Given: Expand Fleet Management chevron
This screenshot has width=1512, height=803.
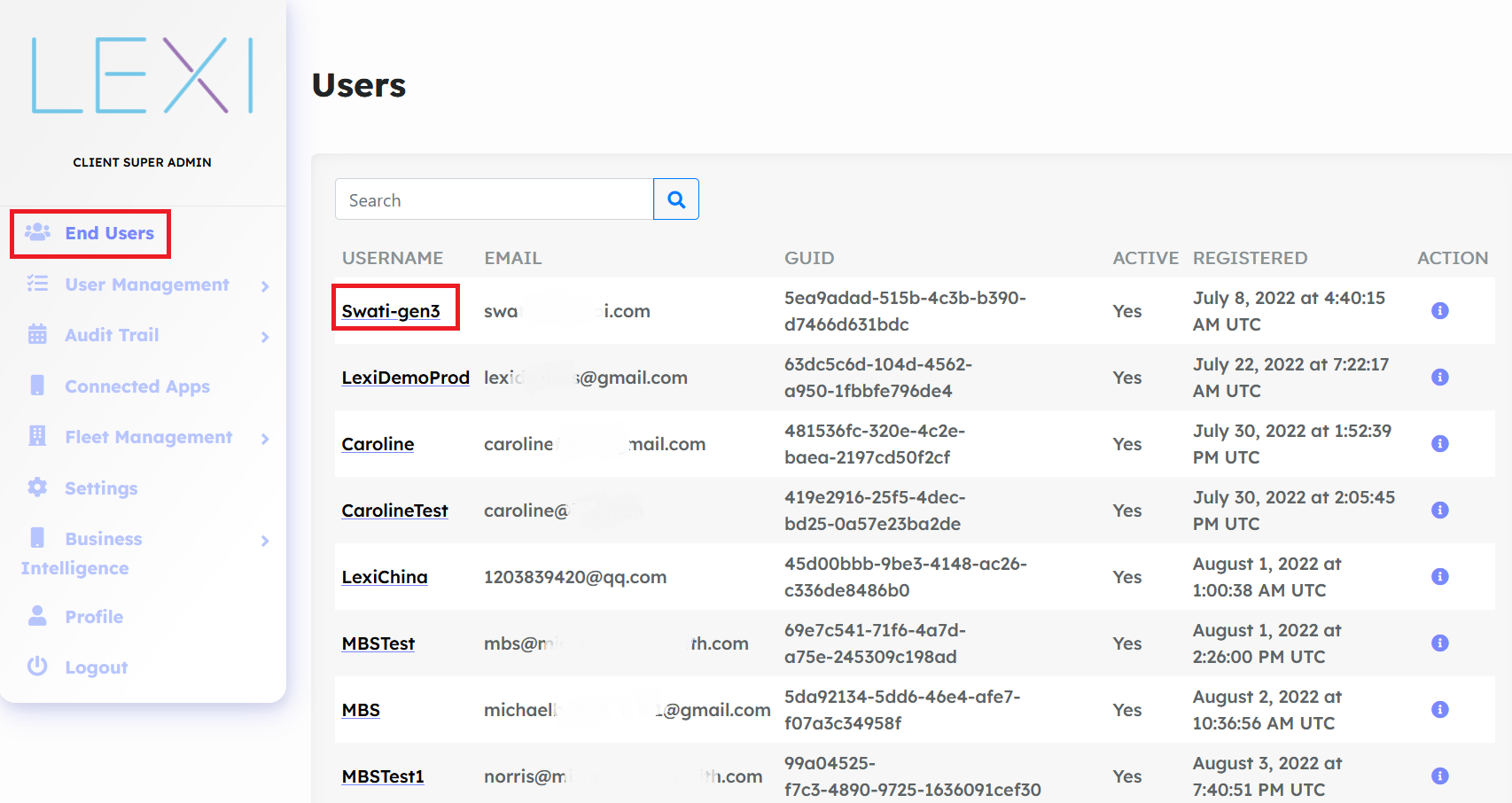Looking at the screenshot, I should point(265,438).
